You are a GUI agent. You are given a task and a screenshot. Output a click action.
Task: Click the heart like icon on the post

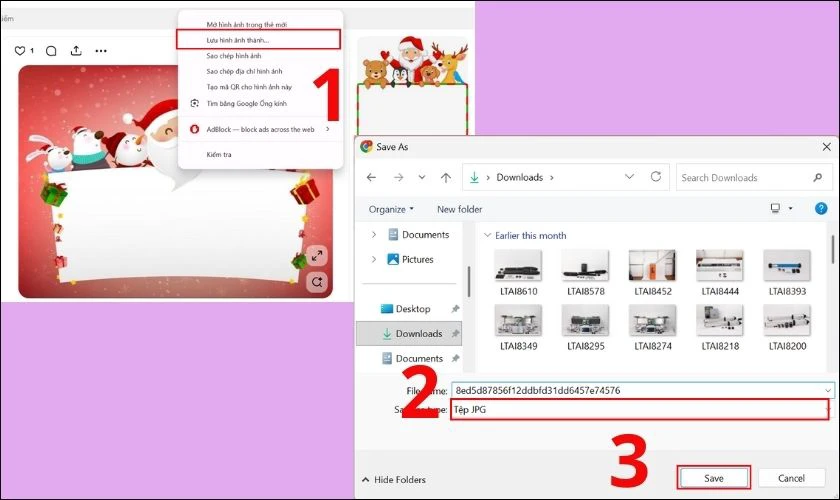[20, 51]
